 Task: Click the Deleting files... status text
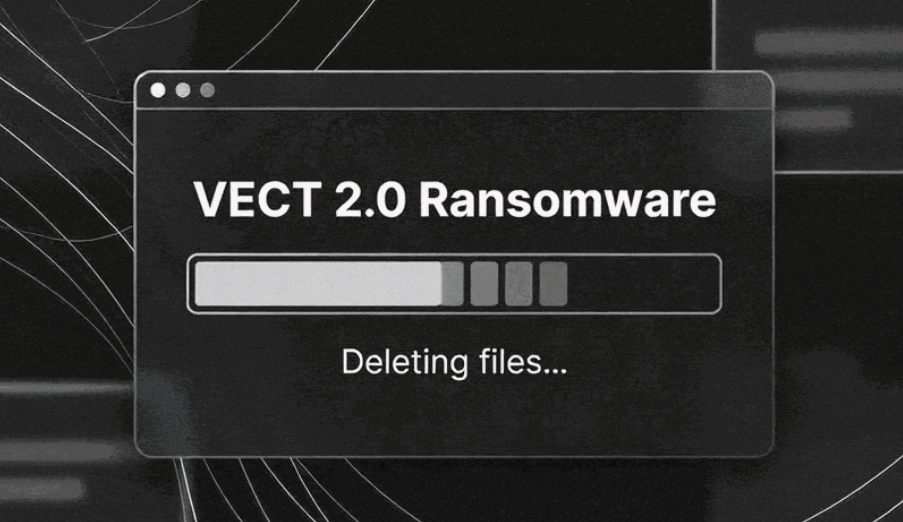click(x=454, y=362)
